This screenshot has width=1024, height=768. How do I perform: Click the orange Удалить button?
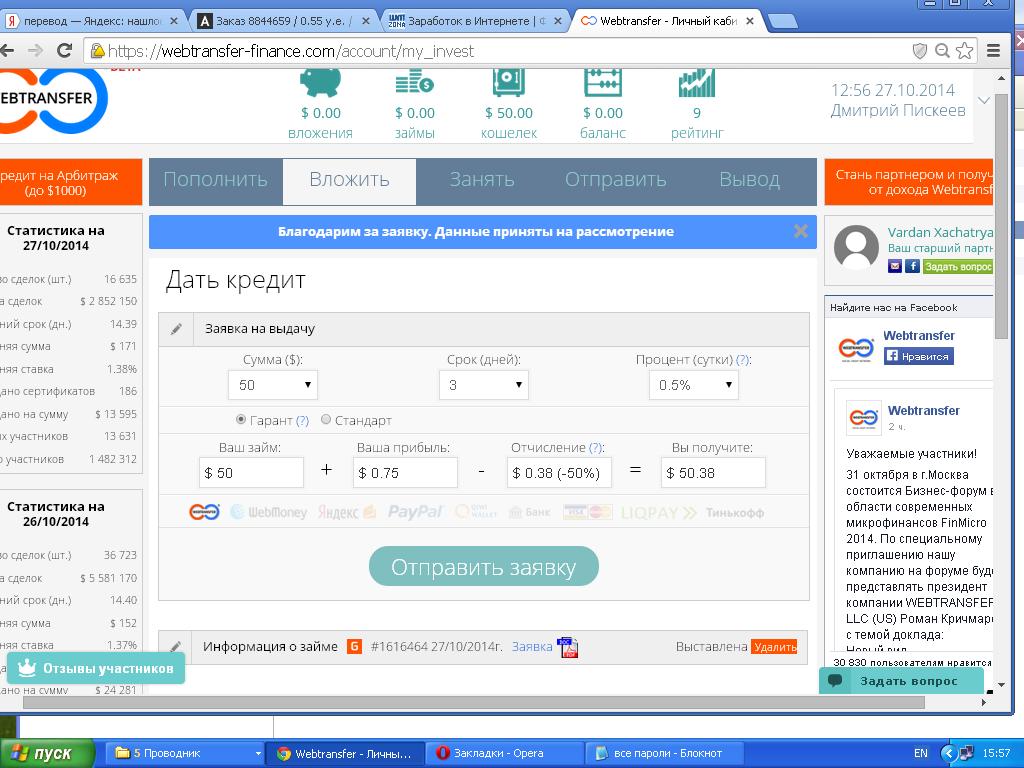775,647
